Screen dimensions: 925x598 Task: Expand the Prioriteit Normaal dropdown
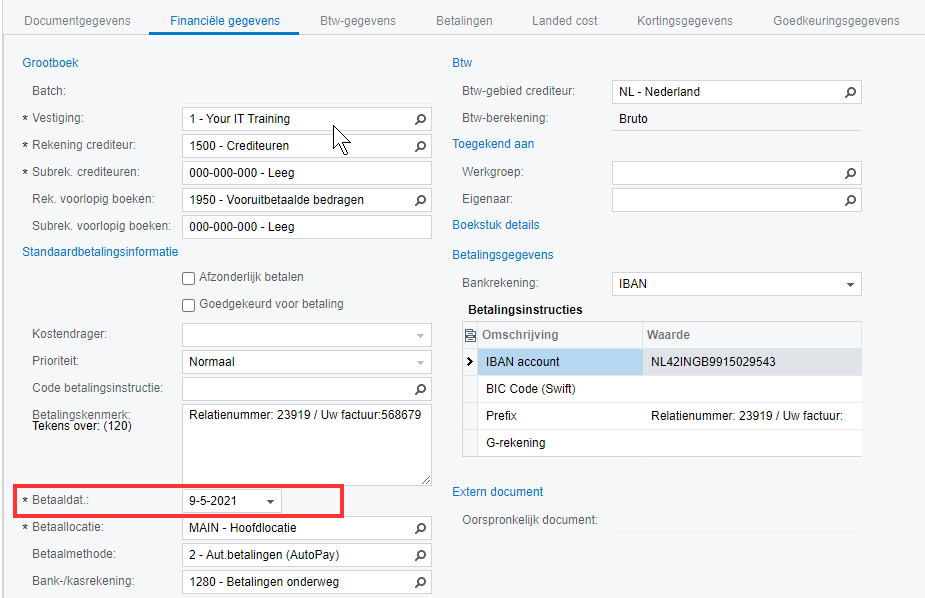pyautogui.click(x=420, y=362)
